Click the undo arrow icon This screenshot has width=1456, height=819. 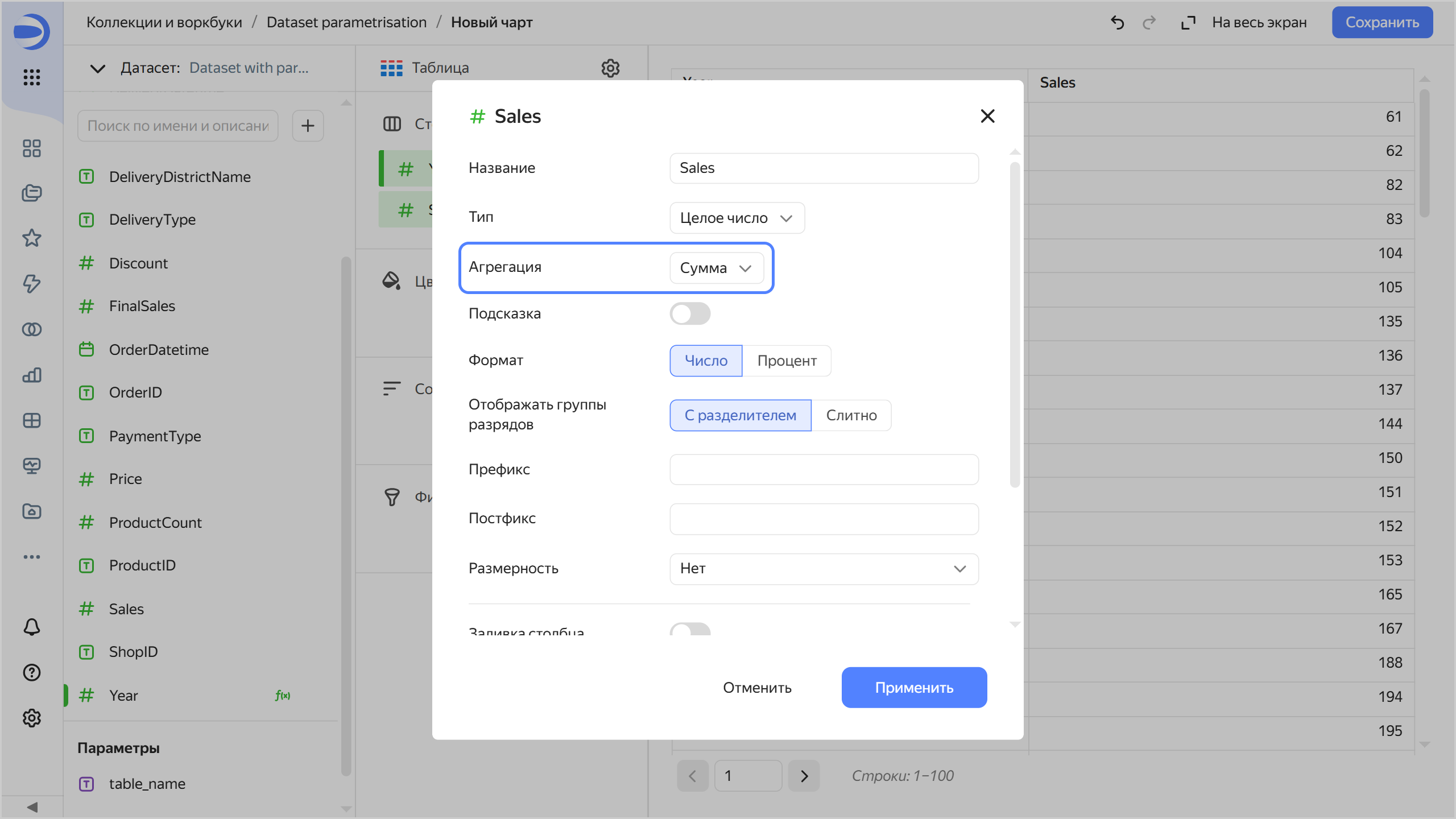click(x=1117, y=23)
